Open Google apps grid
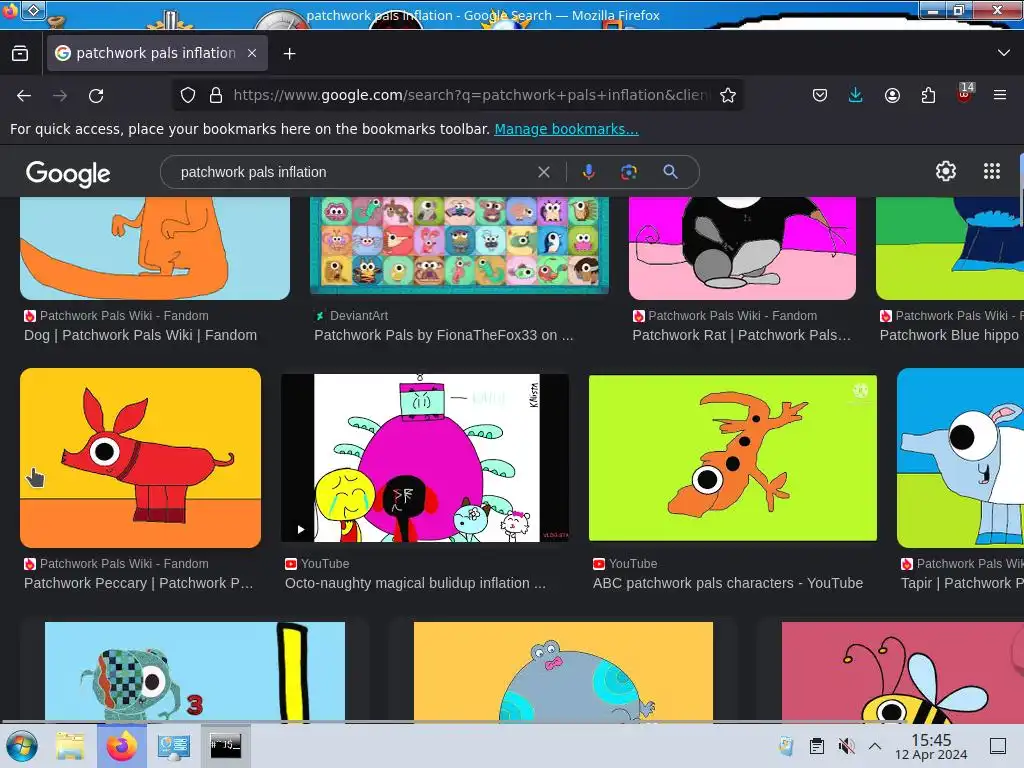This screenshot has height=768, width=1024. click(992, 171)
